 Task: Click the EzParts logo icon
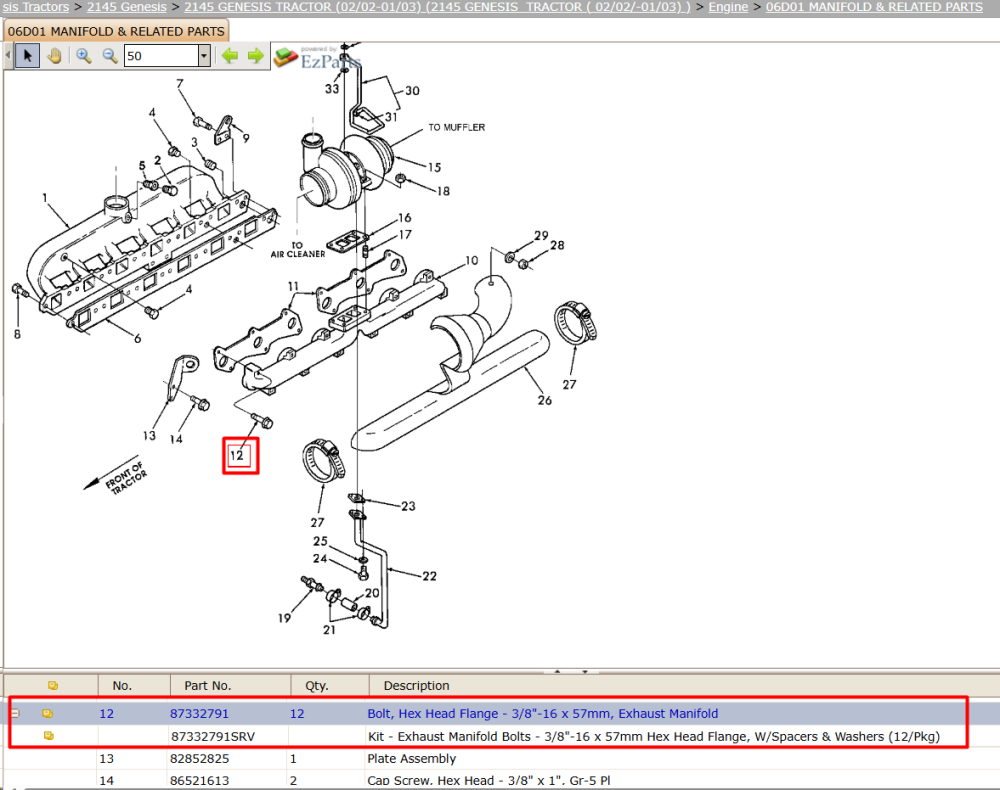286,57
